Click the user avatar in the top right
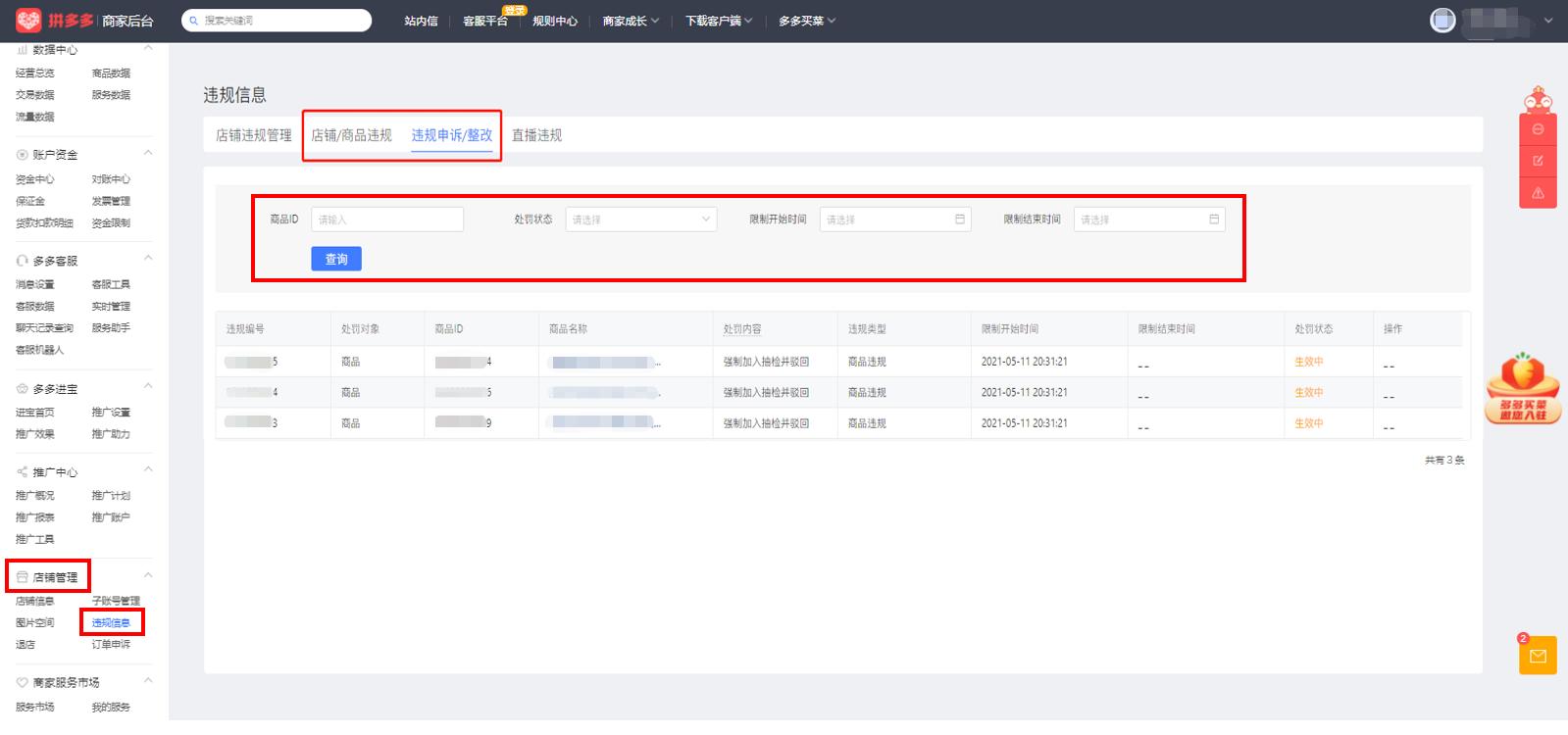Viewport: 1568px width, 735px height. (1442, 21)
